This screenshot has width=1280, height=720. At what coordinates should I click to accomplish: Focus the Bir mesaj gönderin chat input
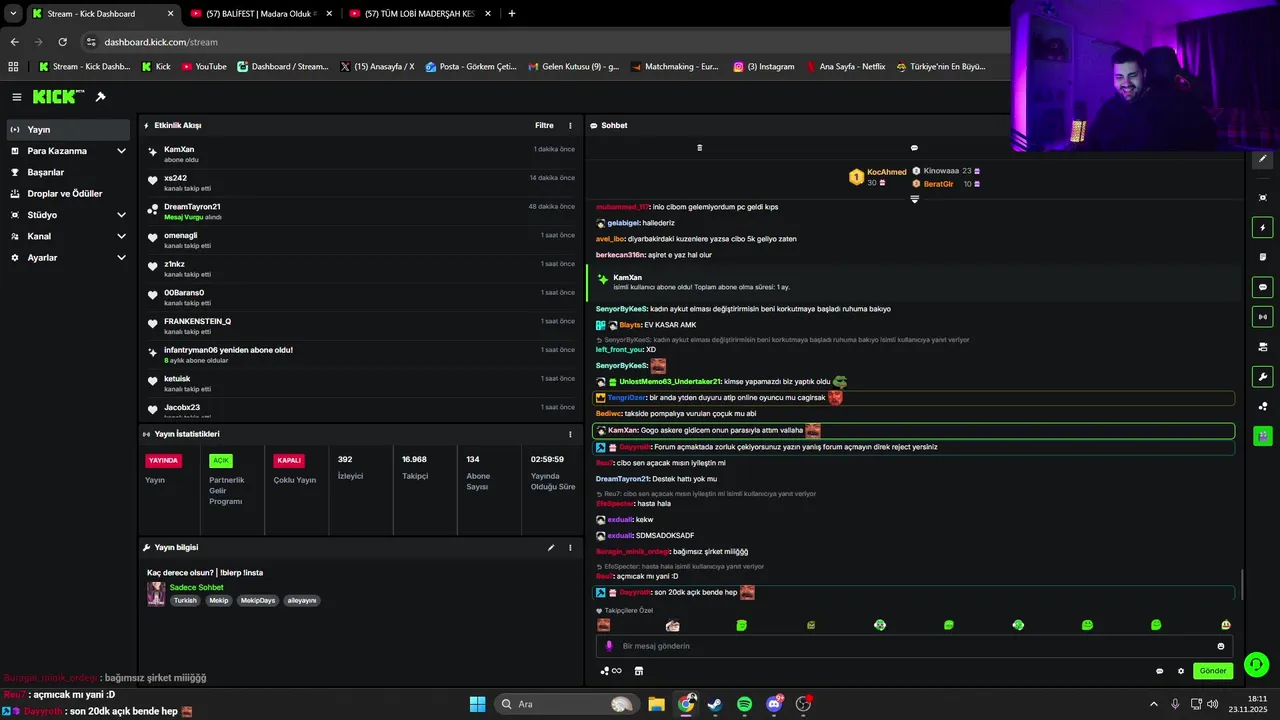pyautogui.click(x=914, y=646)
